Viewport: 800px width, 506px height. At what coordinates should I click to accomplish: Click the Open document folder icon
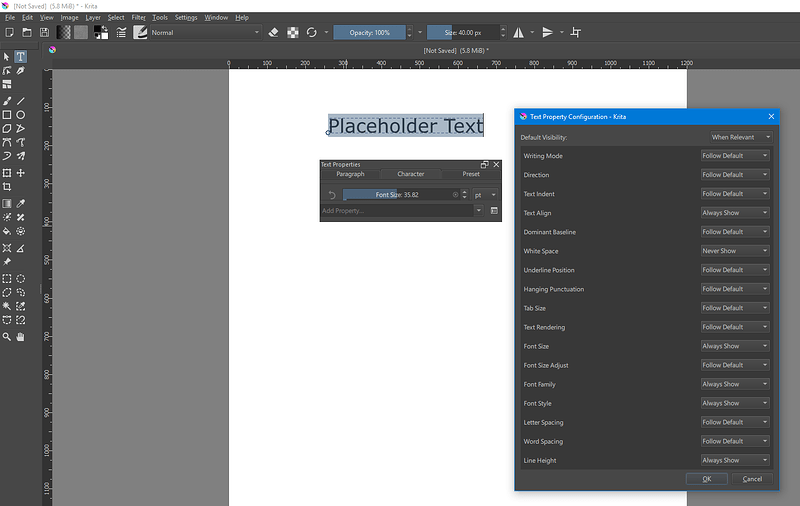coord(27,33)
